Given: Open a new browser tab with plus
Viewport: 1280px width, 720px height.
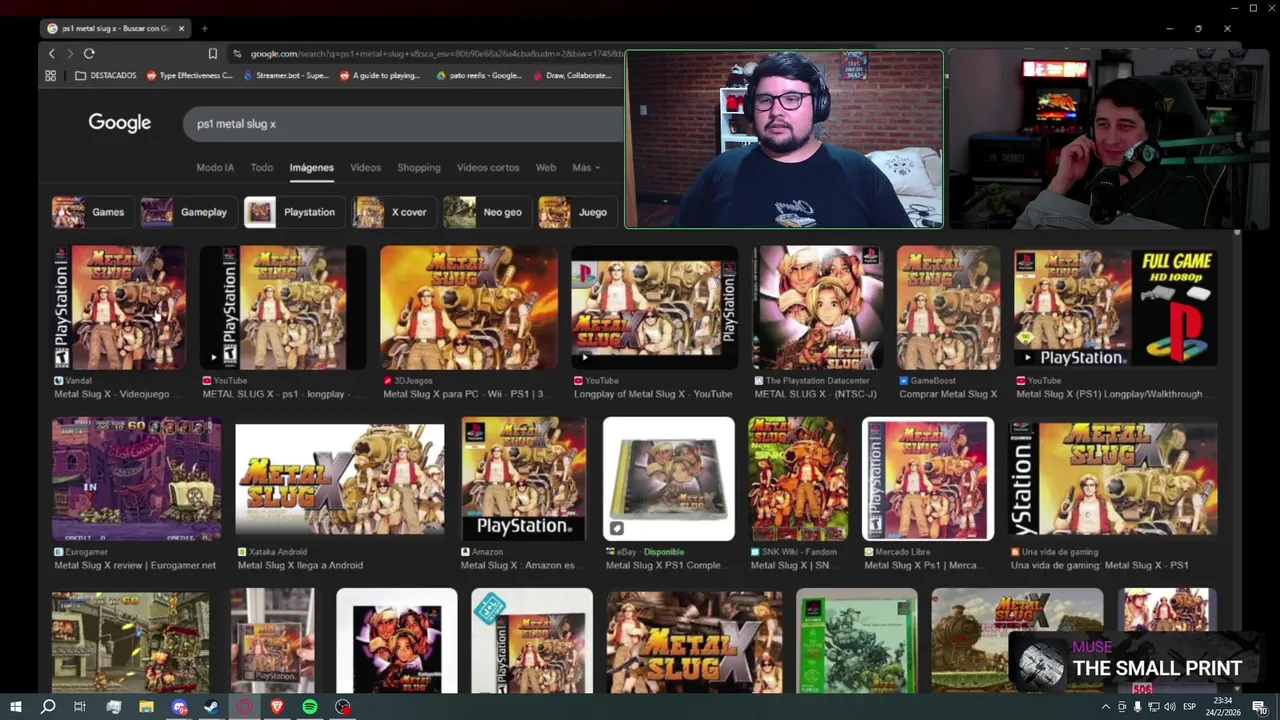Looking at the screenshot, I should coord(204,28).
